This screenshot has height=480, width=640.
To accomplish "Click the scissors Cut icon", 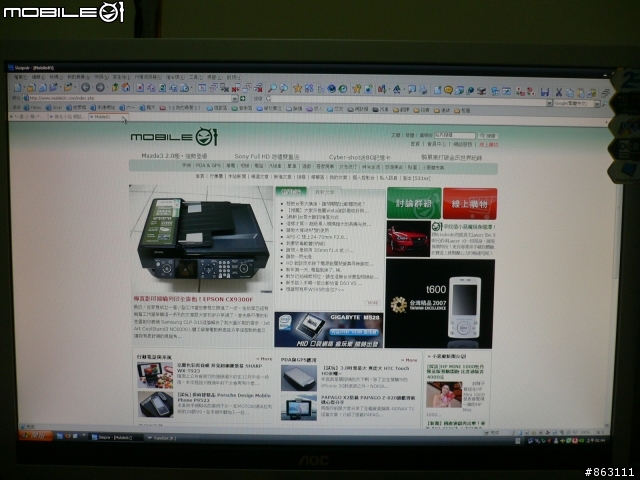I will [559, 93].
